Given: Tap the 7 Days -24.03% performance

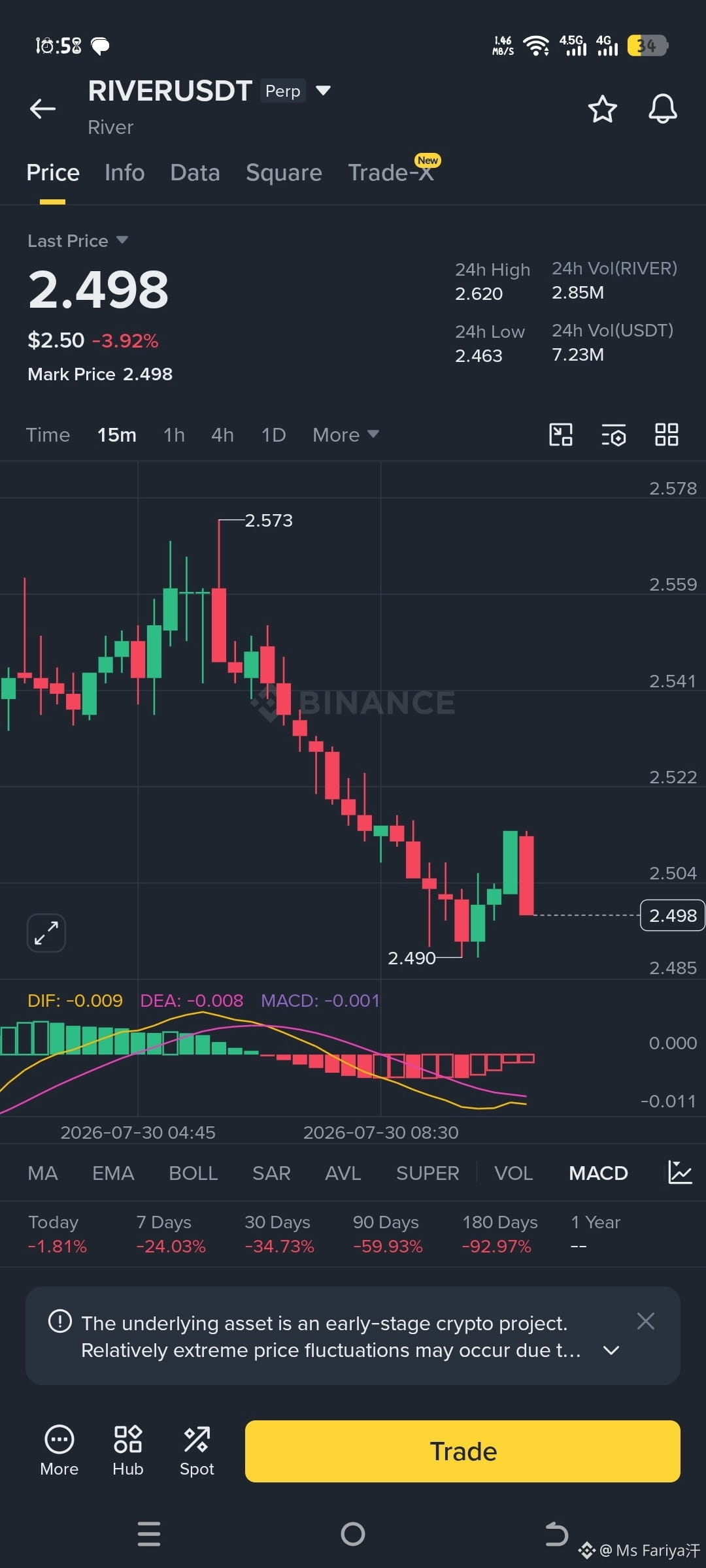Looking at the screenshot, I should 171,1234.
